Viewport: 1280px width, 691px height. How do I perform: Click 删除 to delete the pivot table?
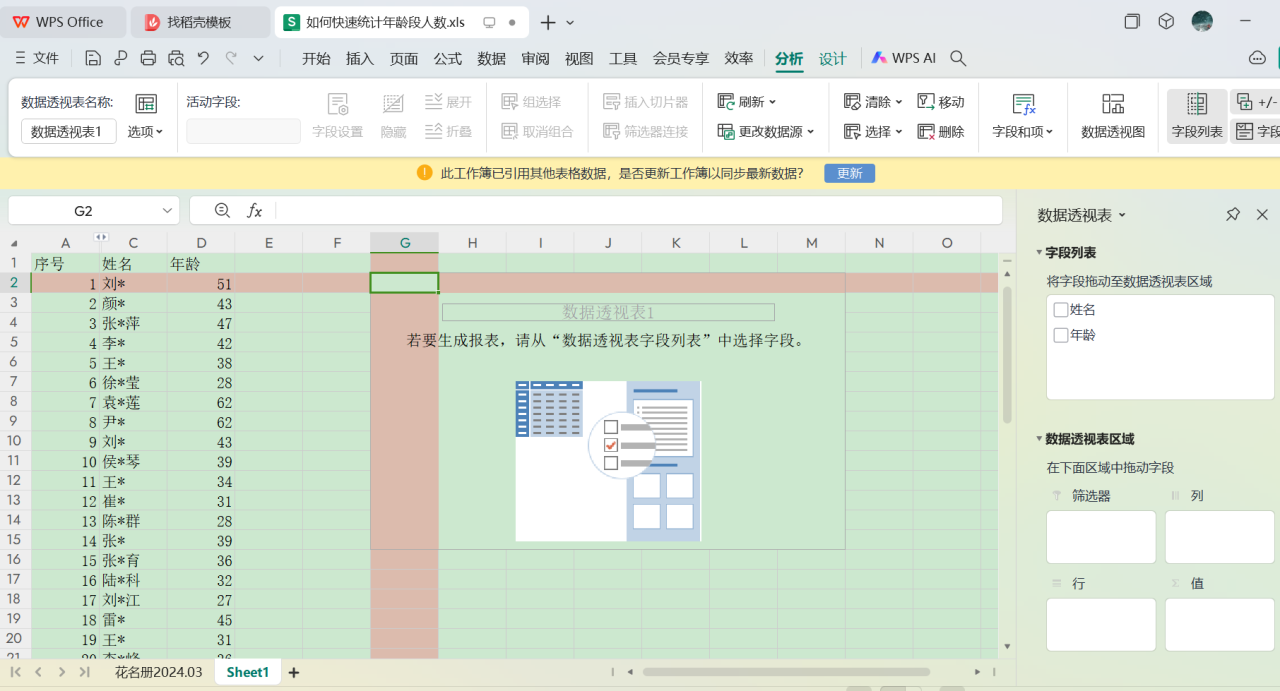click(x=941, y=131)
